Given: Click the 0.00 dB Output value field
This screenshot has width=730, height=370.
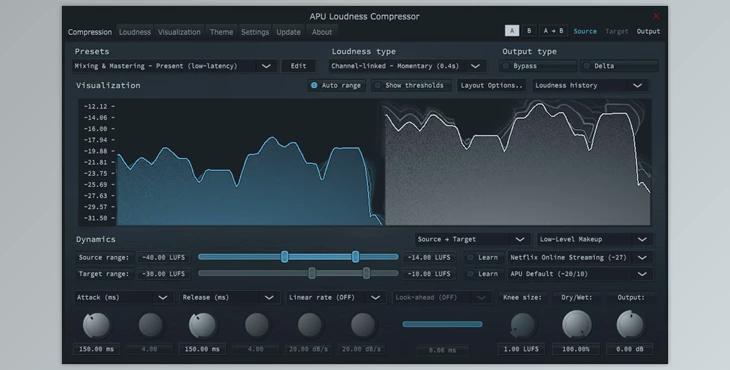Looking at the screenshot, I should [x=630, y=349].
